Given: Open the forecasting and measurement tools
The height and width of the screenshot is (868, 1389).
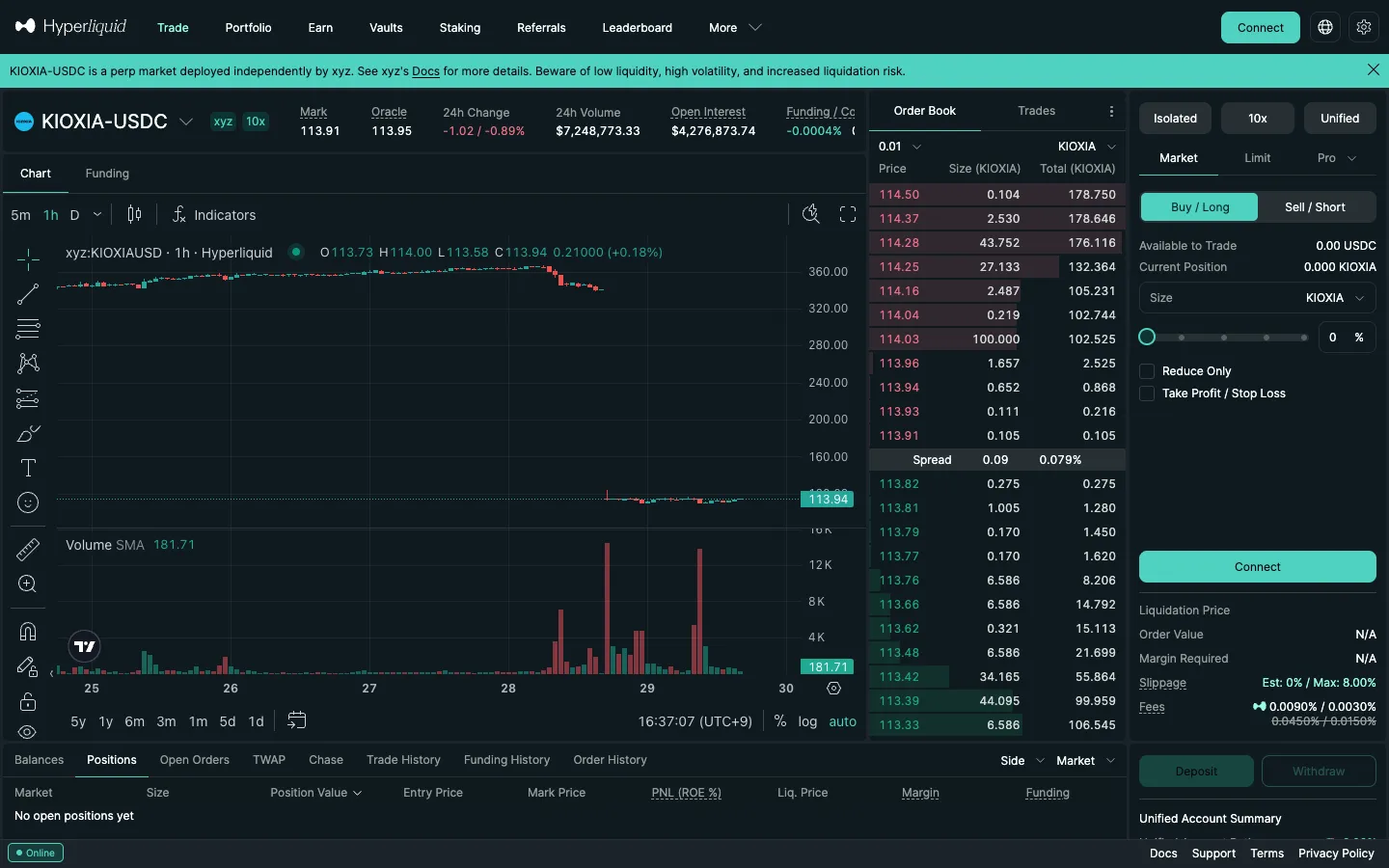Looking at the screenshot, I should [x=28, y=398].
